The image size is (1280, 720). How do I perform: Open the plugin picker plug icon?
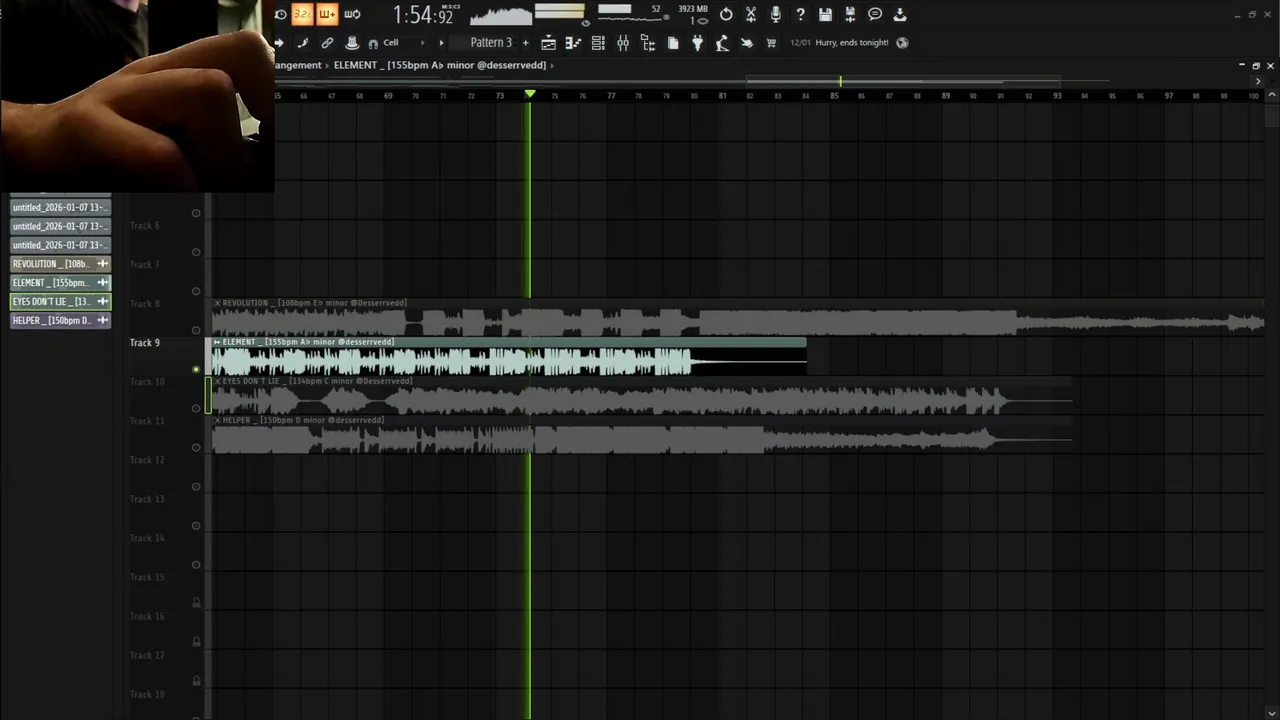coord(697,43)
